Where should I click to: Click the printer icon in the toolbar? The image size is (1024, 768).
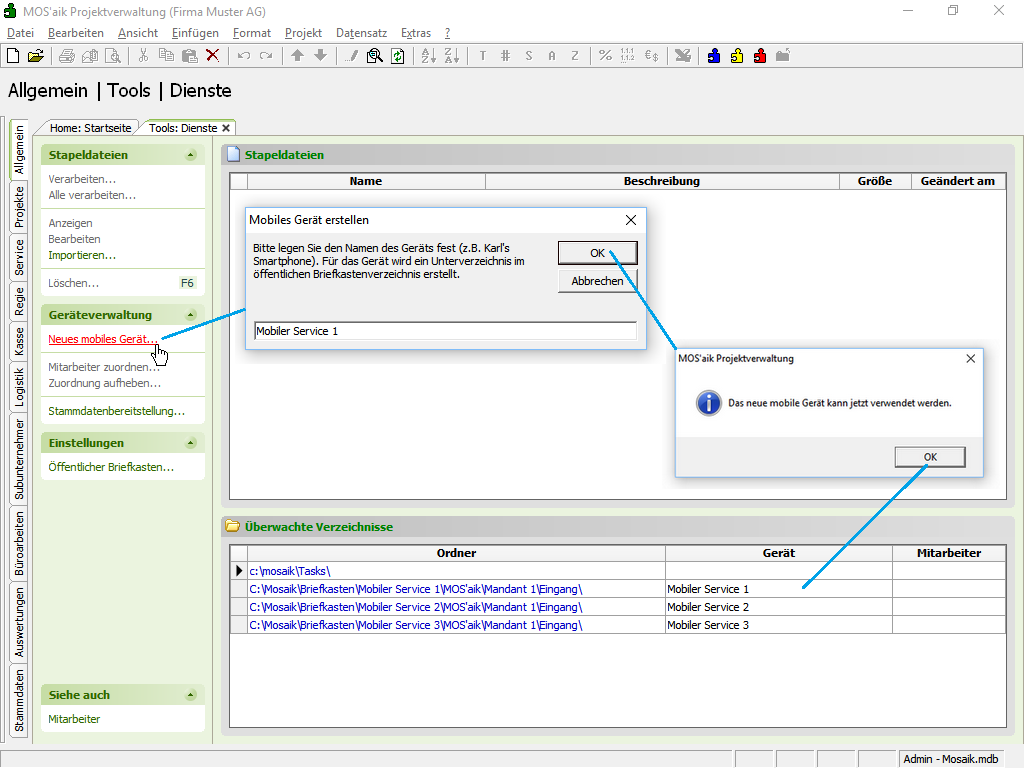point(67,56)
